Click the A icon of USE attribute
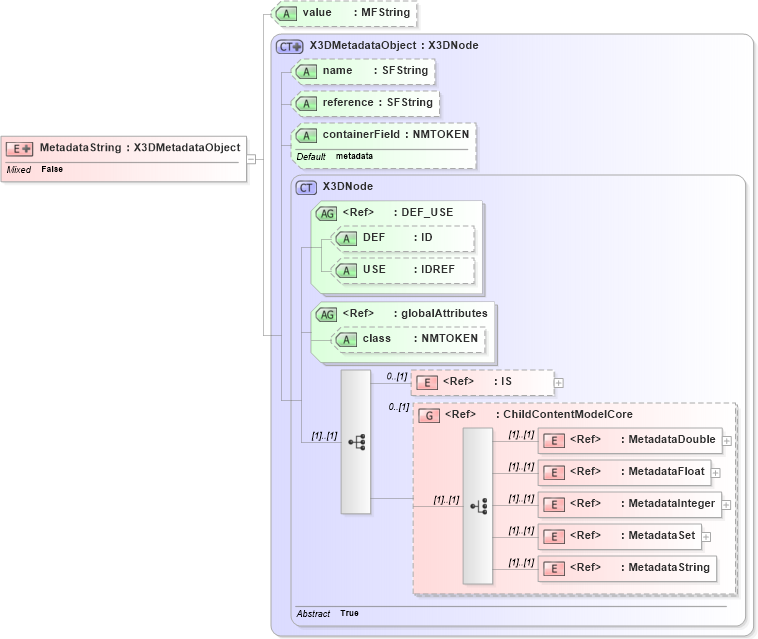758x639 pixels. 346,271
